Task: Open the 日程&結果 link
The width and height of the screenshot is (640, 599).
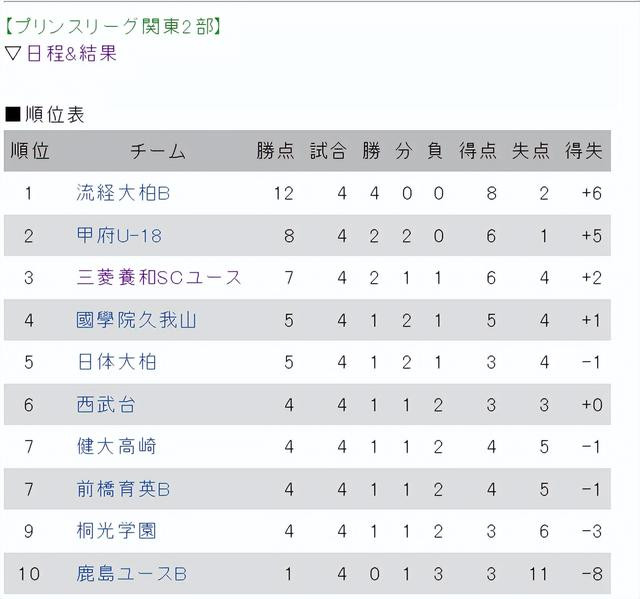Action: [x=72, y=53]
